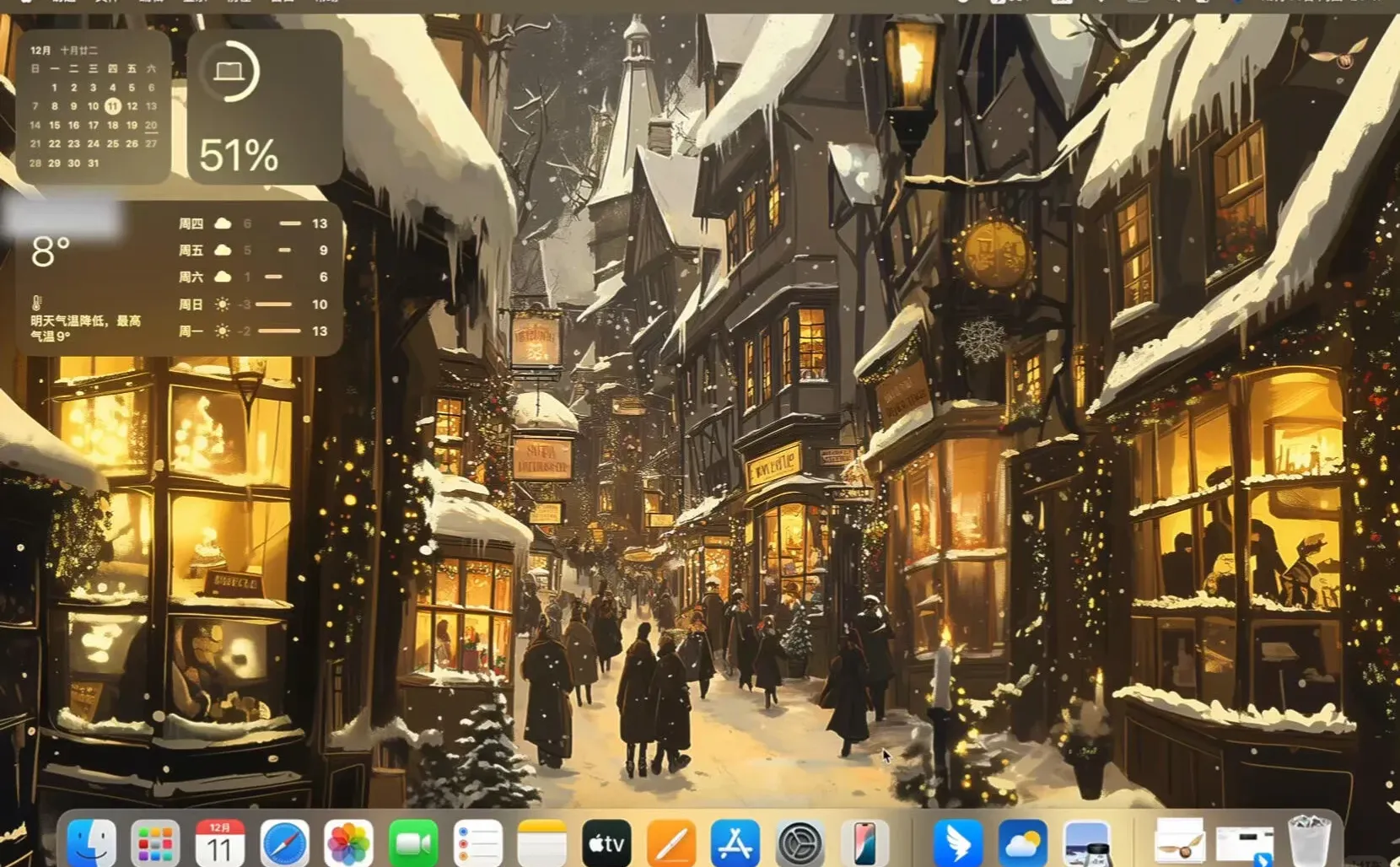Select the 周六 forecast row
The width and height of the screenshot is (1400, 867).
[253, 277]
